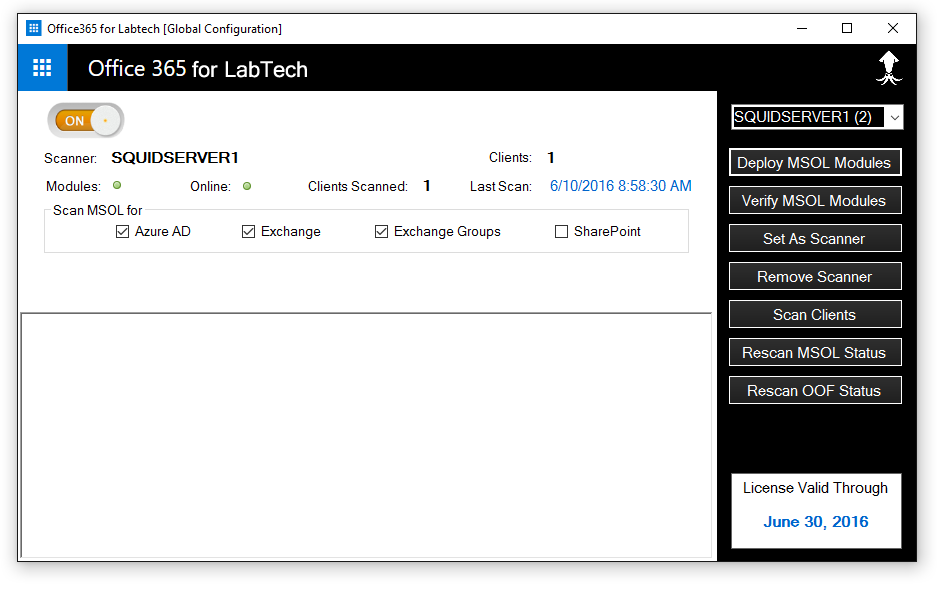
Task: Click Rescan MSOL Status
Action: coord(815,352)
